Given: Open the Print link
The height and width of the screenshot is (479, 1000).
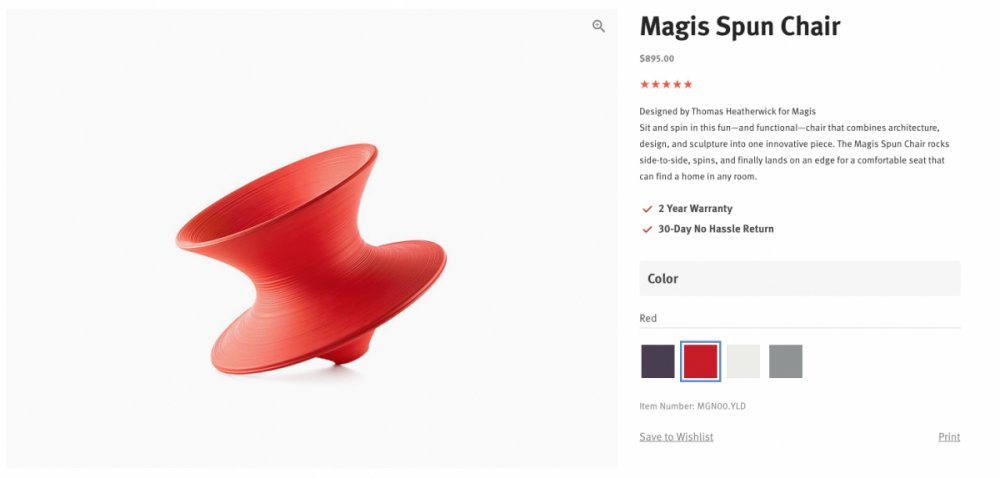Looking at the screenshot, I should click(949, 437).
